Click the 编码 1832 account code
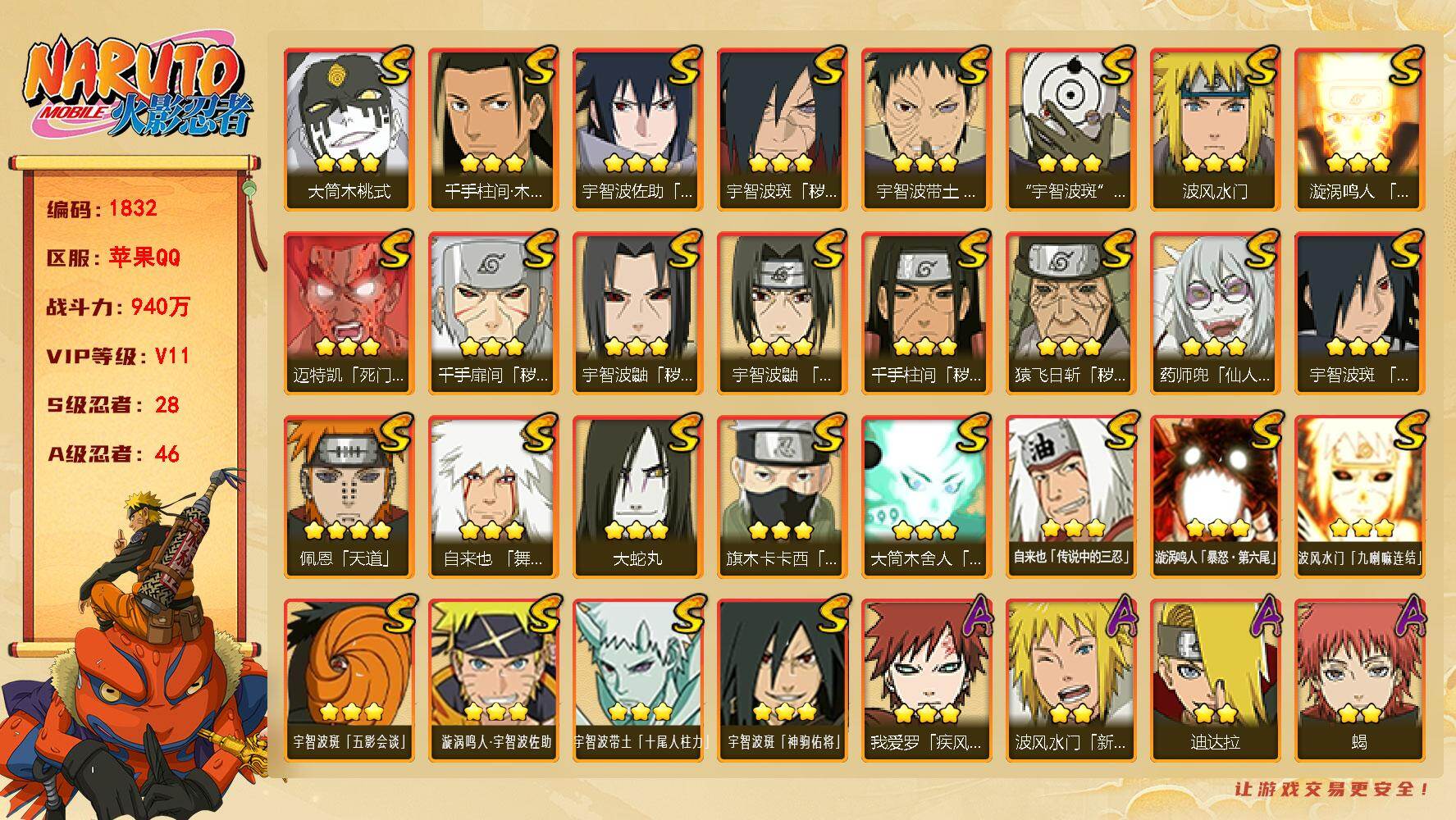1456x820 pixels. pyautogui.click(x=102, y=208)
